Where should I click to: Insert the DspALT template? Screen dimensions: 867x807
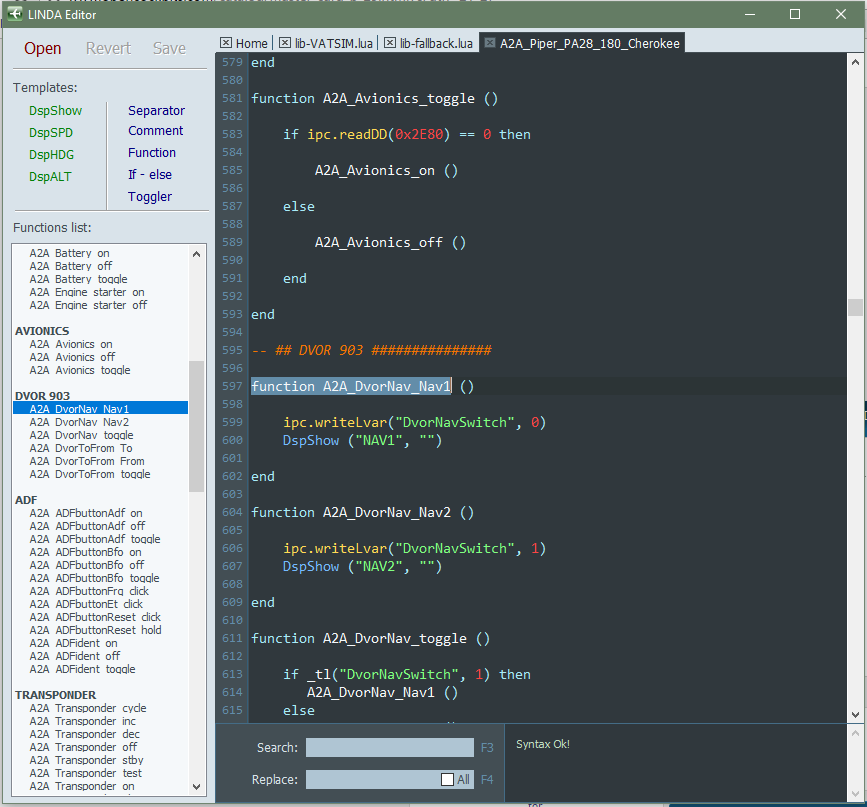pyautogui.click(x=50, y=177)
